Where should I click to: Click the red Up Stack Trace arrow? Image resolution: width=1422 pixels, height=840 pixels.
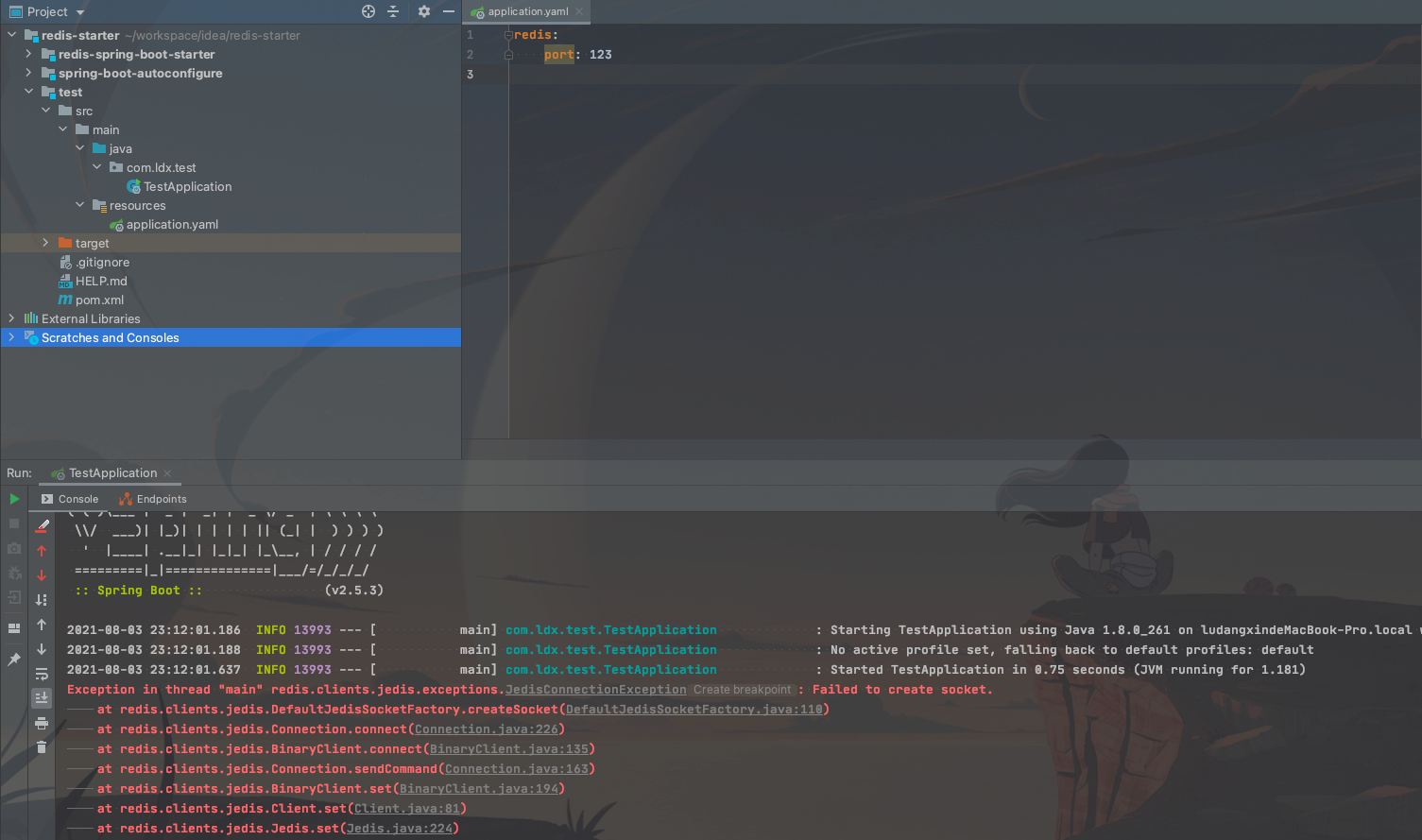pos(42,551)
